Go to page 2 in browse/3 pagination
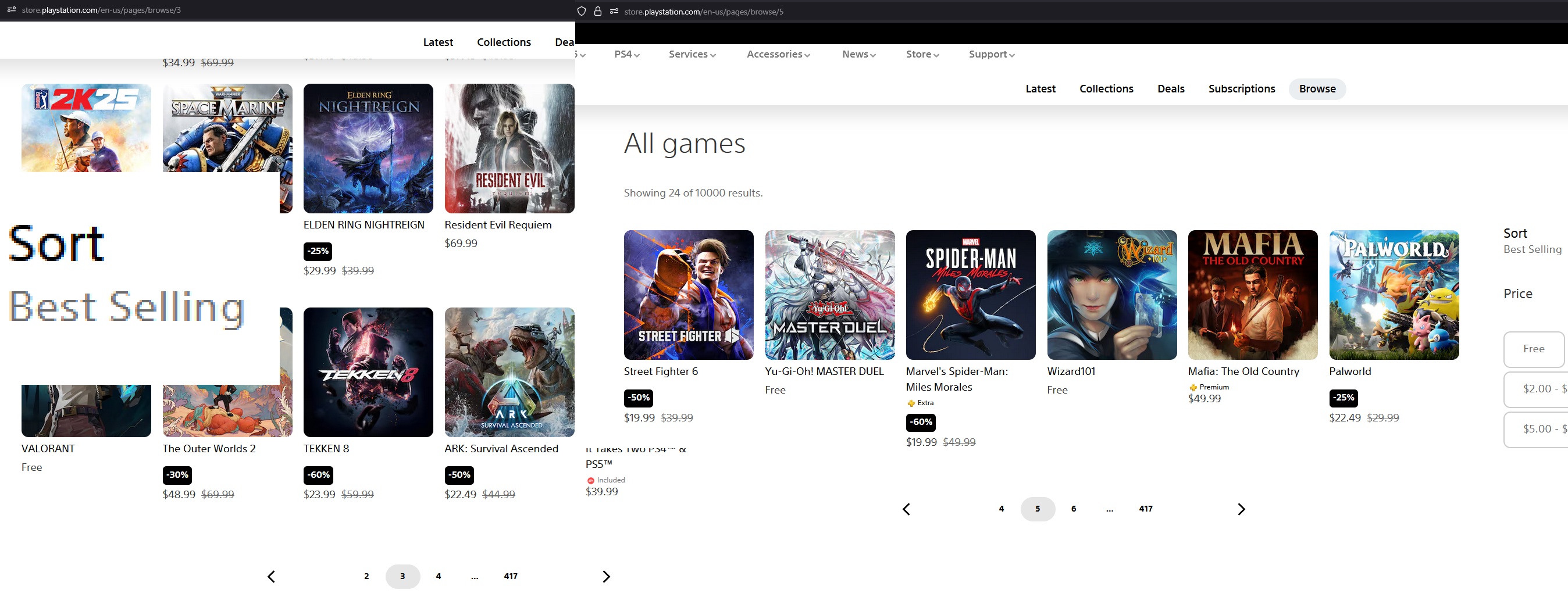The height and width of the screenshot is (597, 1568). [x=366, y=576]
